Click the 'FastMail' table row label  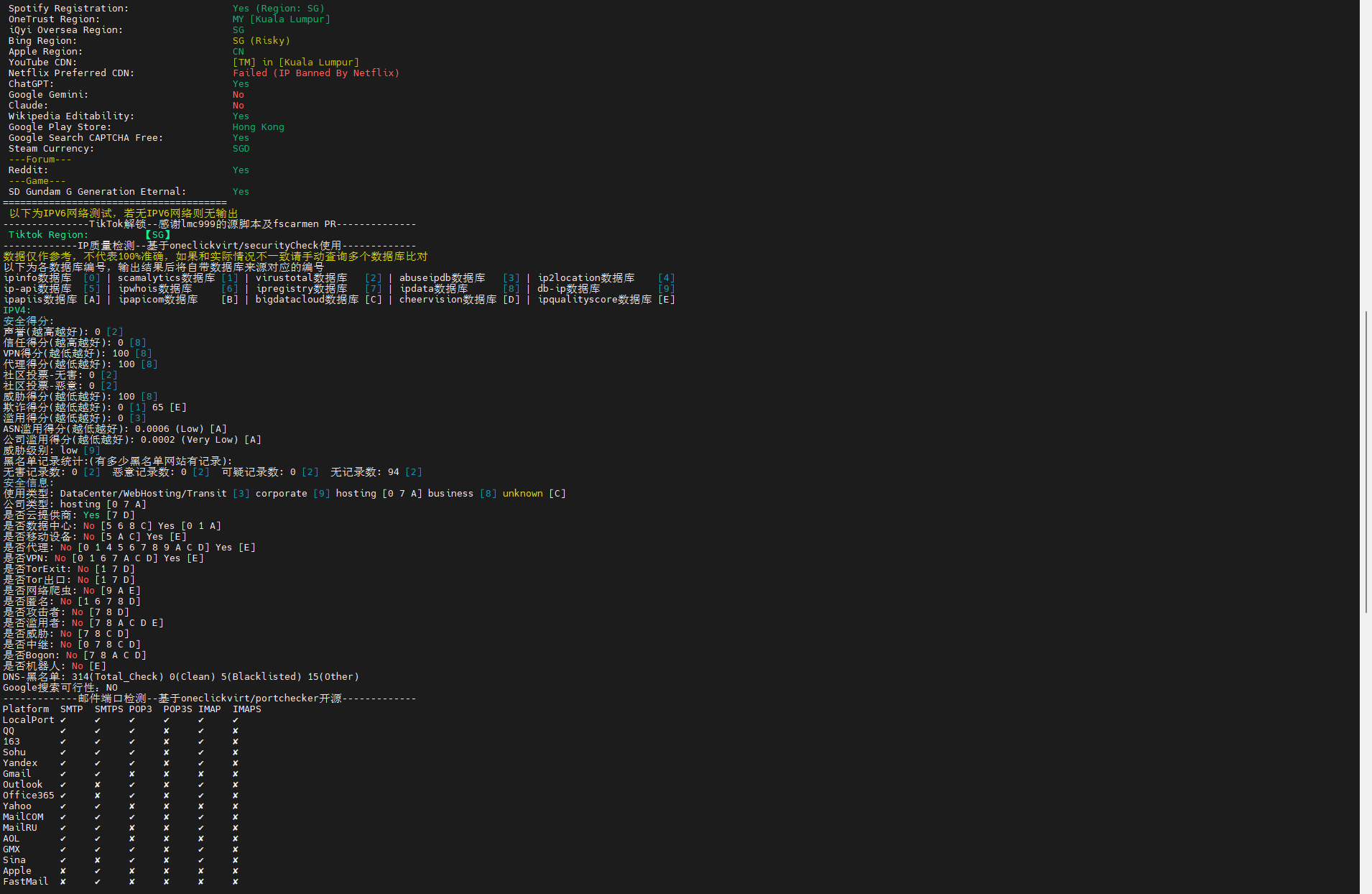coord(26,882)
